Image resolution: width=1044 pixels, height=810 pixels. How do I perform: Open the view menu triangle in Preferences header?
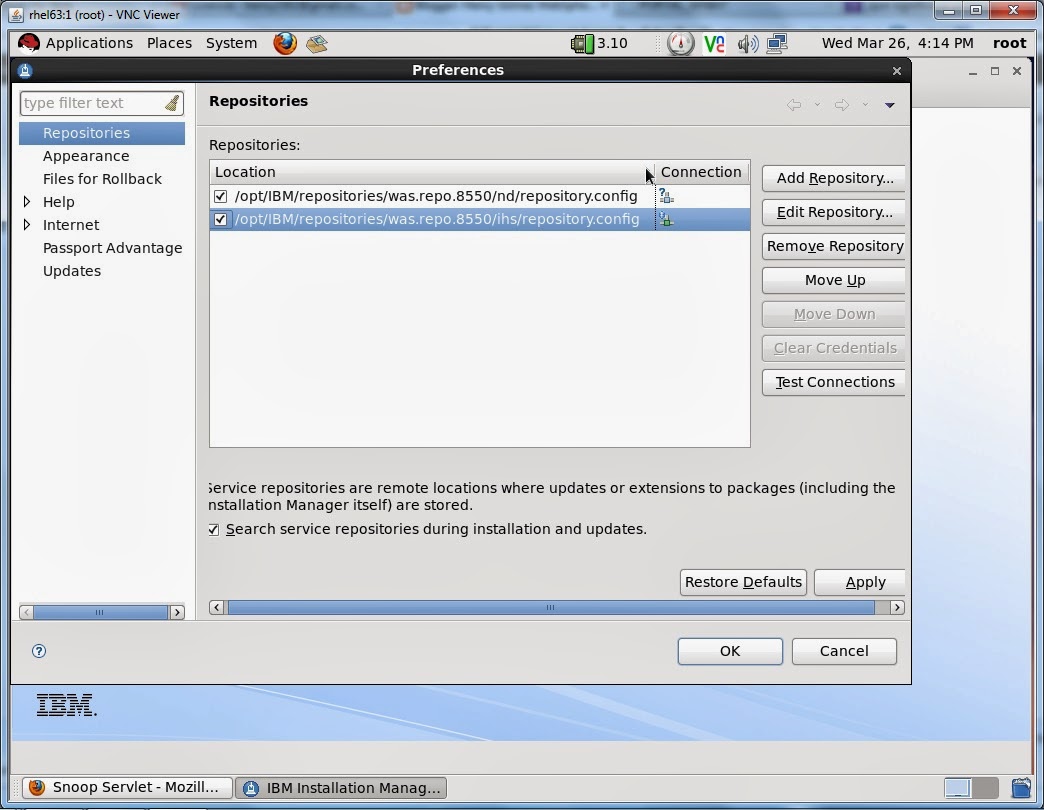point(888,104)
